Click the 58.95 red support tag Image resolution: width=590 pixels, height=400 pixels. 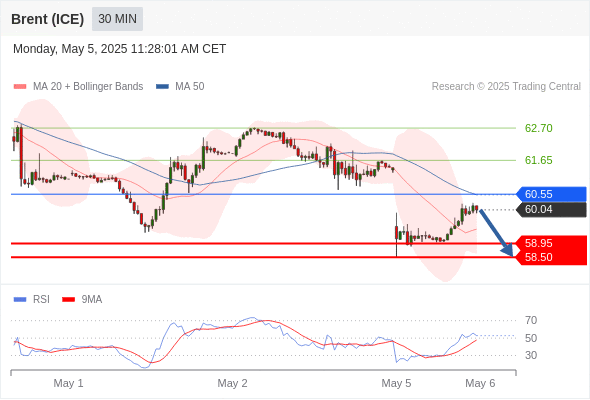click(551, 243)
